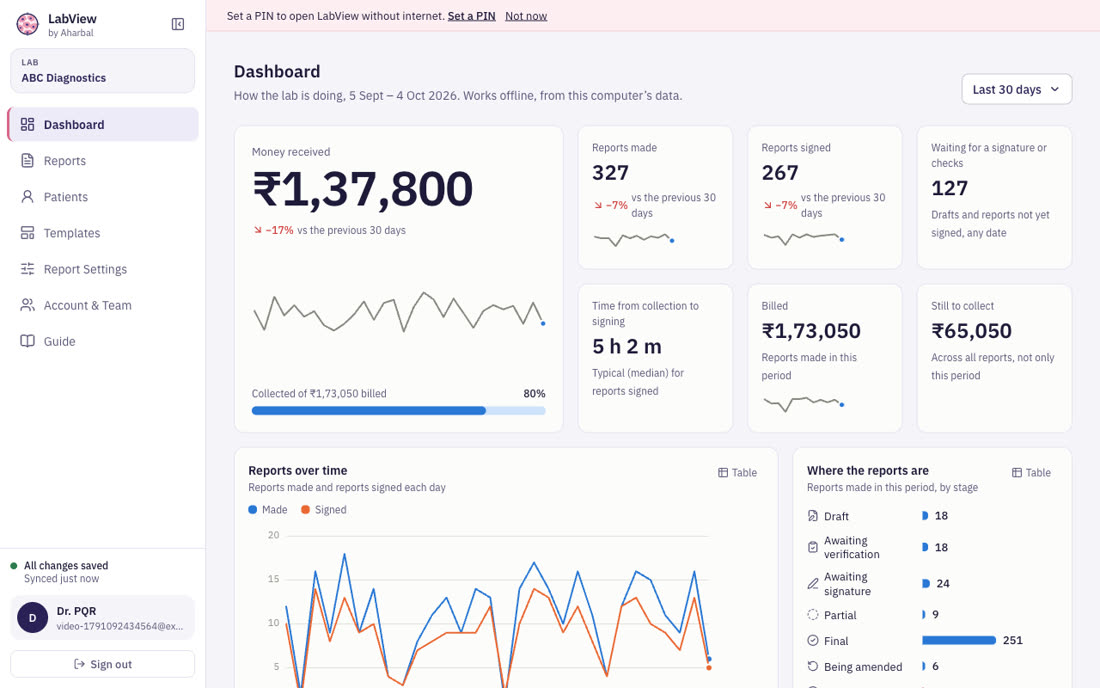Show Reports over time as Table

point(737,473)
